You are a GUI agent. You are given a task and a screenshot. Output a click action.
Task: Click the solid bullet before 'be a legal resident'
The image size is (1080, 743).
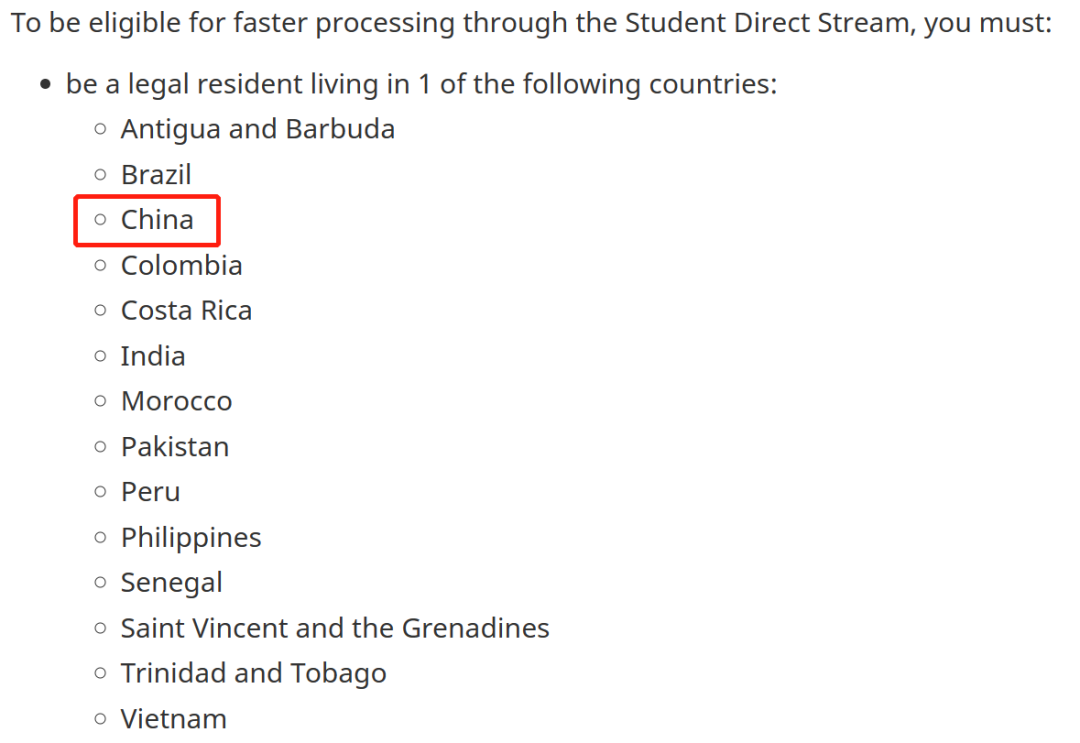pos(45,85)
